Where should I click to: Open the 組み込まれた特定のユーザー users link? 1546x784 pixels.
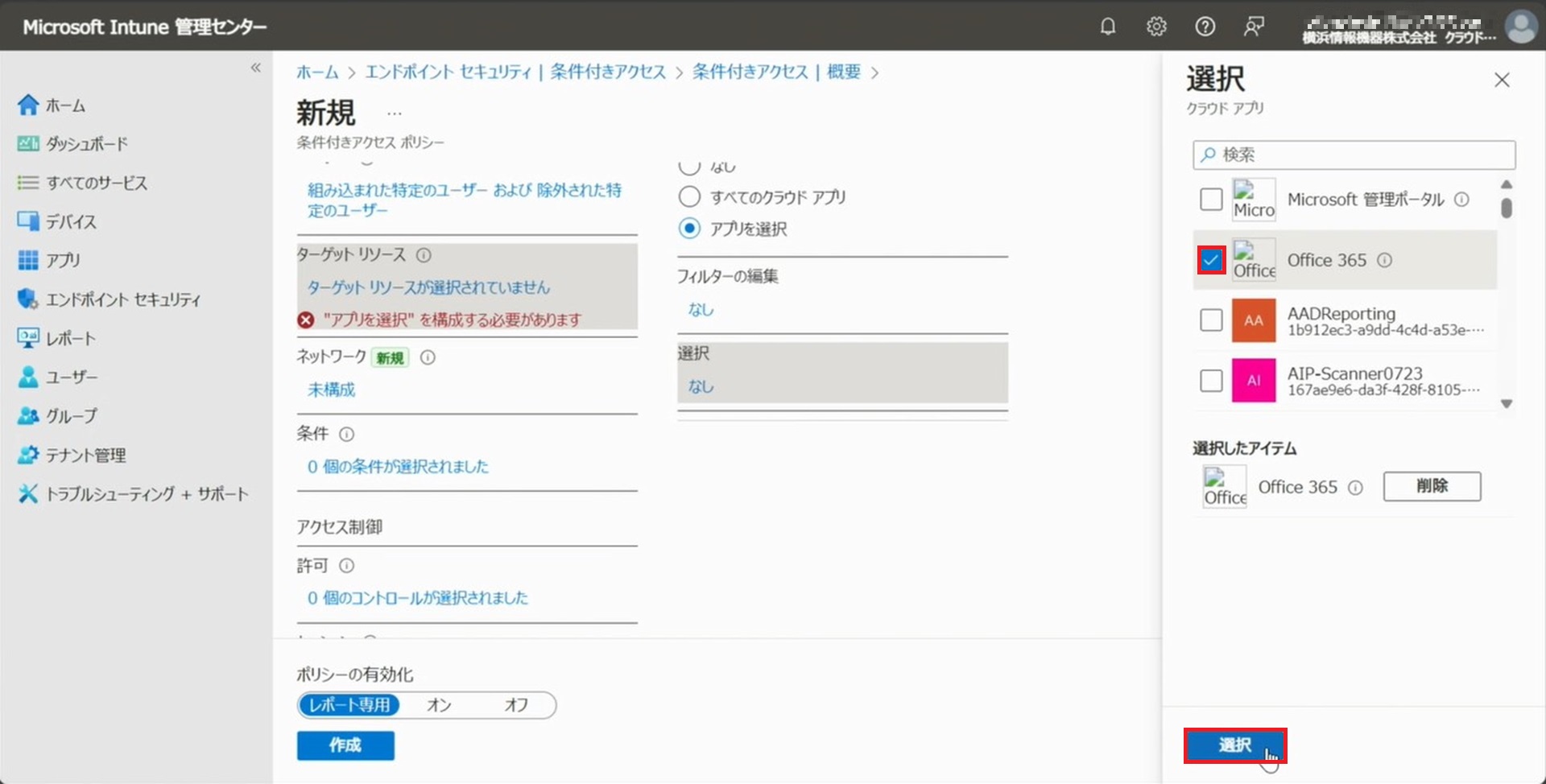465,200
